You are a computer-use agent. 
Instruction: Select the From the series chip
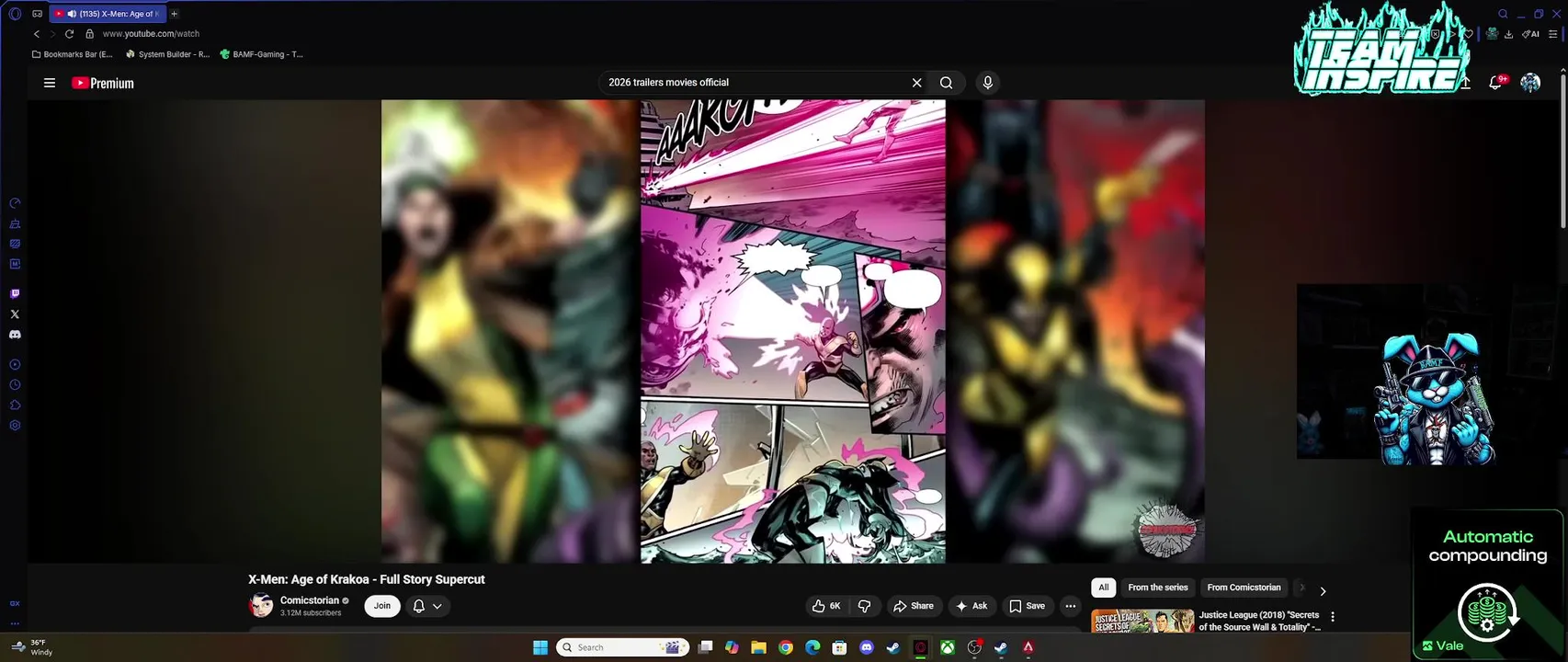click(1158, 588)
